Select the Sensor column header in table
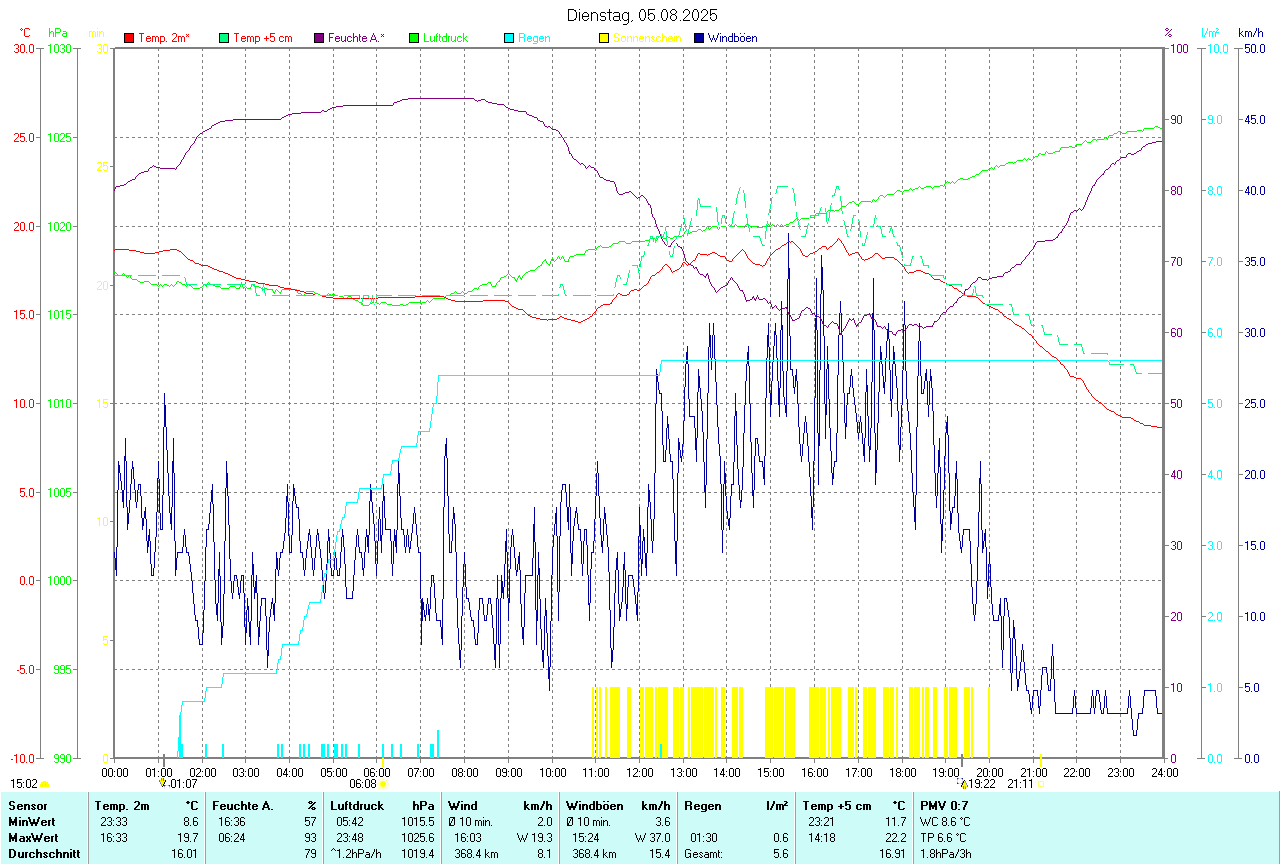Screen dimensions: 1280x864 click(27, 806)
